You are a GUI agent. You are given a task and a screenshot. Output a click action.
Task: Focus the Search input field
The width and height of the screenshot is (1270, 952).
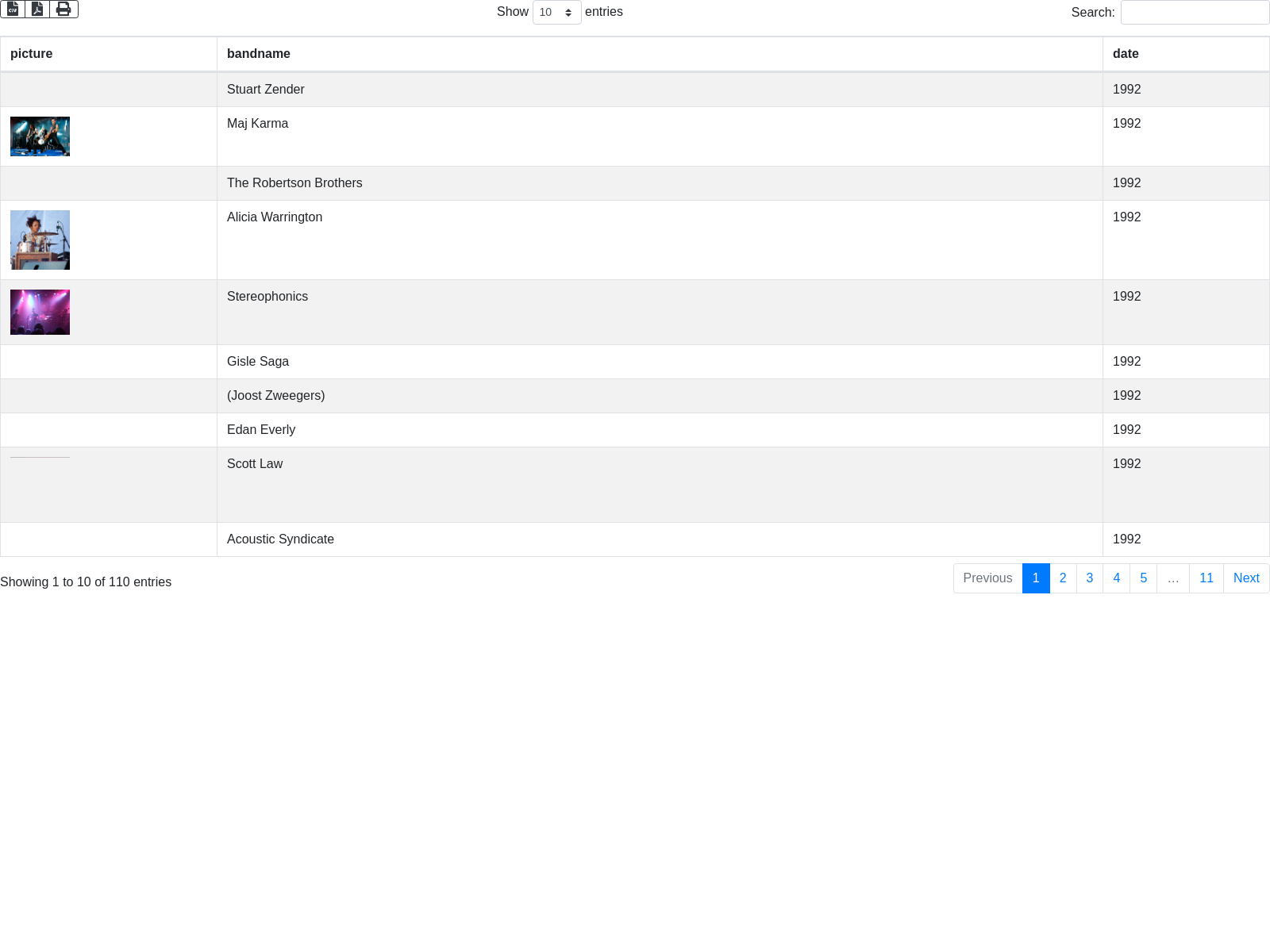(1195, 13)
